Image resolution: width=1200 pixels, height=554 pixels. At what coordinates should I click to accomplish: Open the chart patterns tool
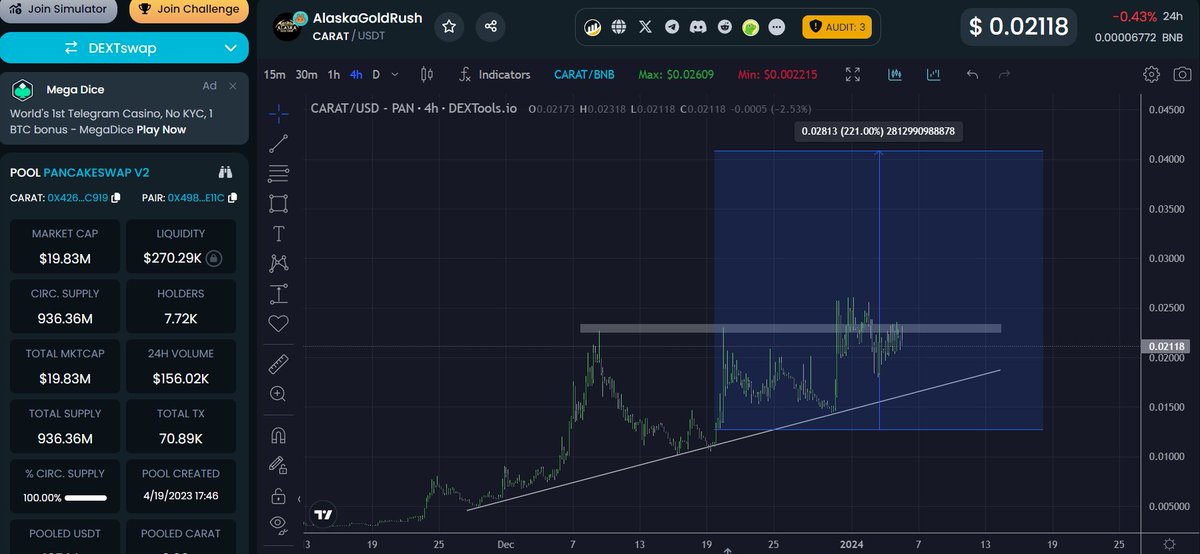click(x=279, y=263)
